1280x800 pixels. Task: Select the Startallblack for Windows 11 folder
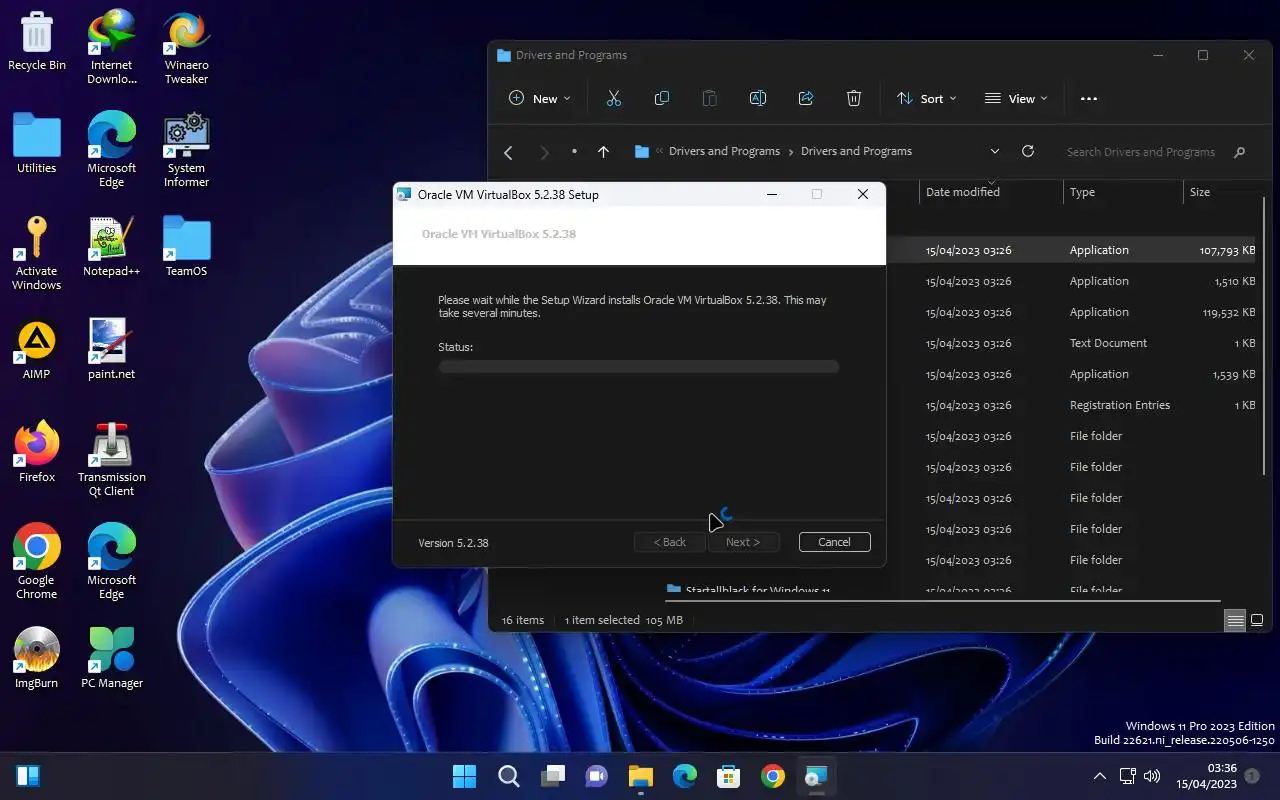pos(757,590)
